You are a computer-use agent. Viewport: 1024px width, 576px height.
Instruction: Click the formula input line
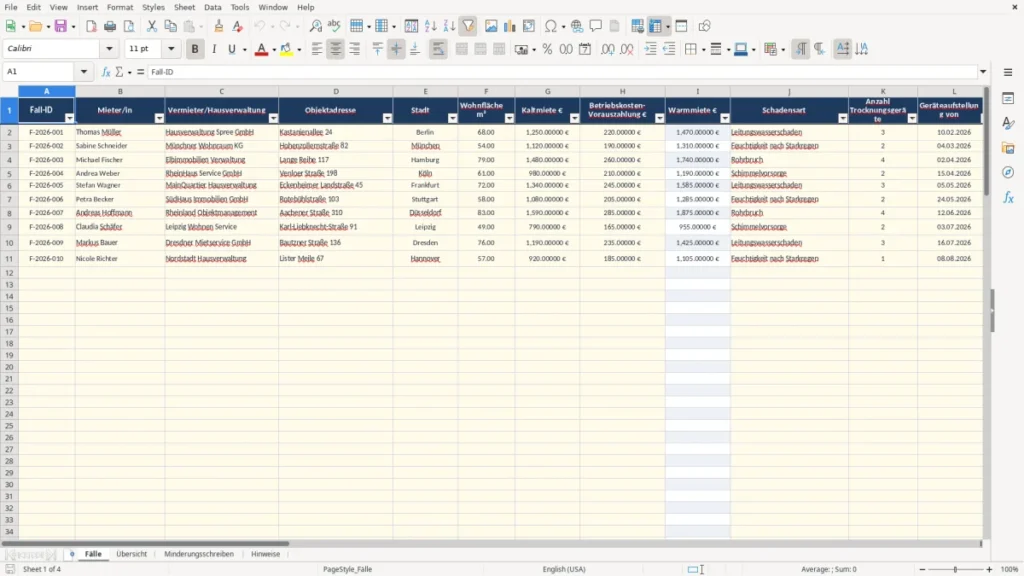562,72
